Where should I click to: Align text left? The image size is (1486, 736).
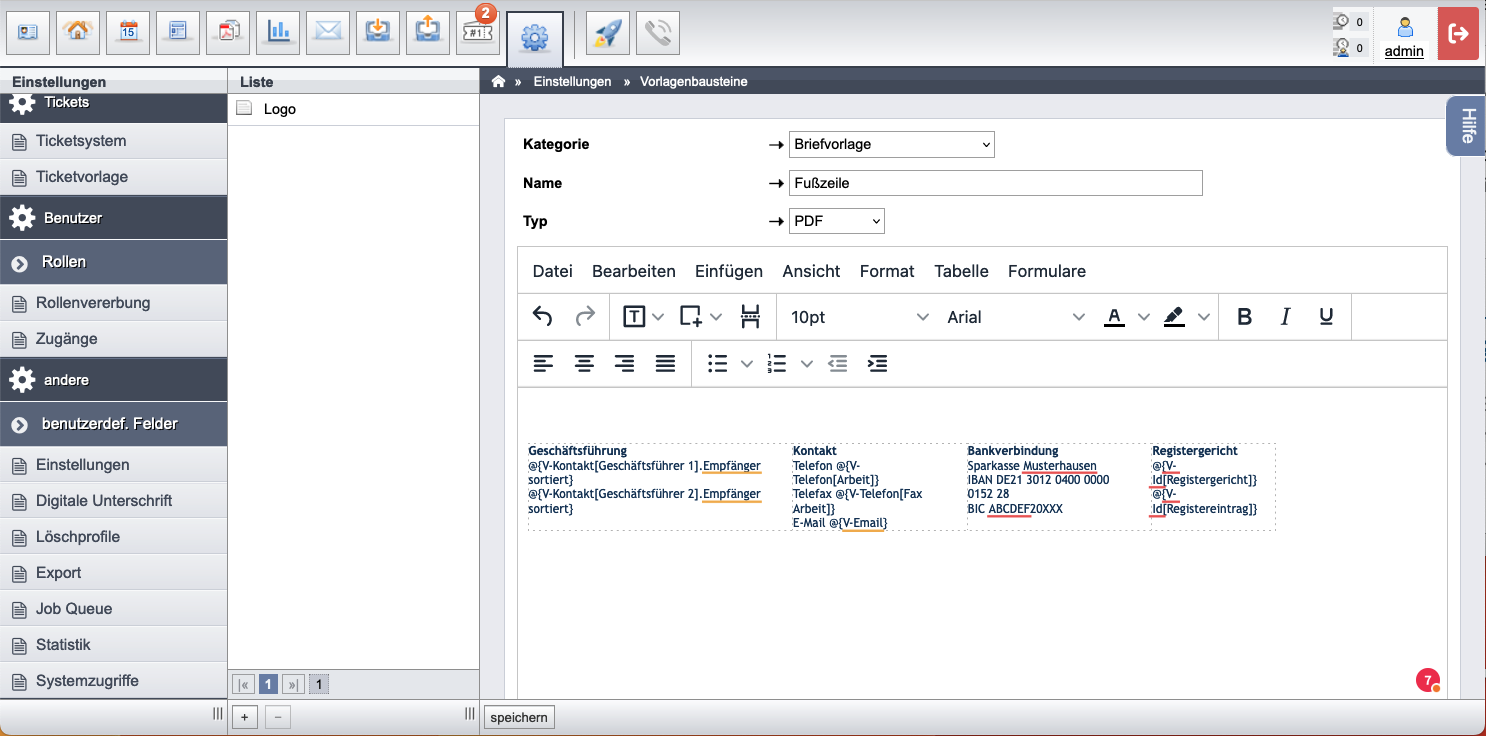click(x=543, y=364)
